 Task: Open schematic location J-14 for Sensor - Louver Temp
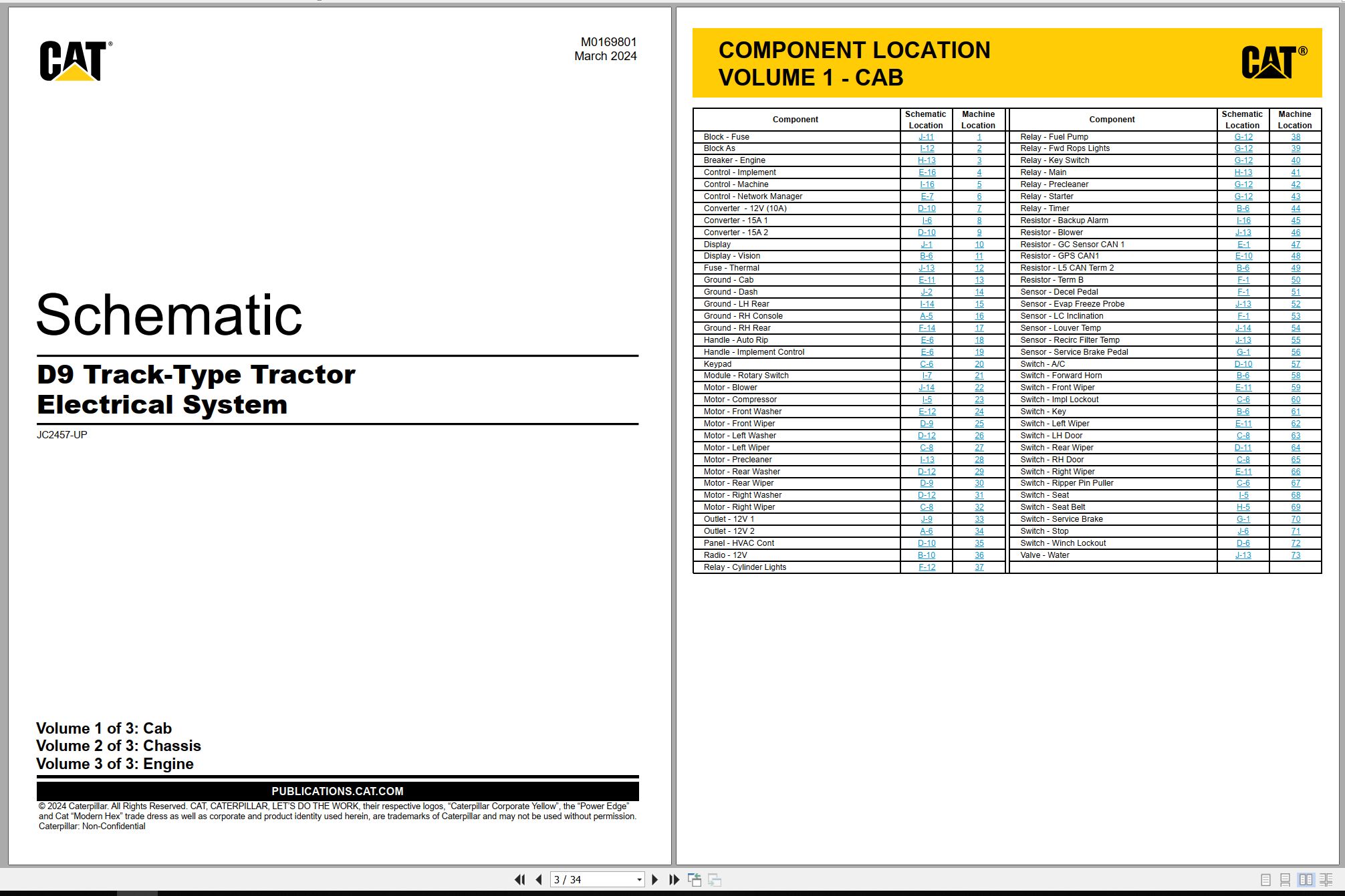[1243, 328]
